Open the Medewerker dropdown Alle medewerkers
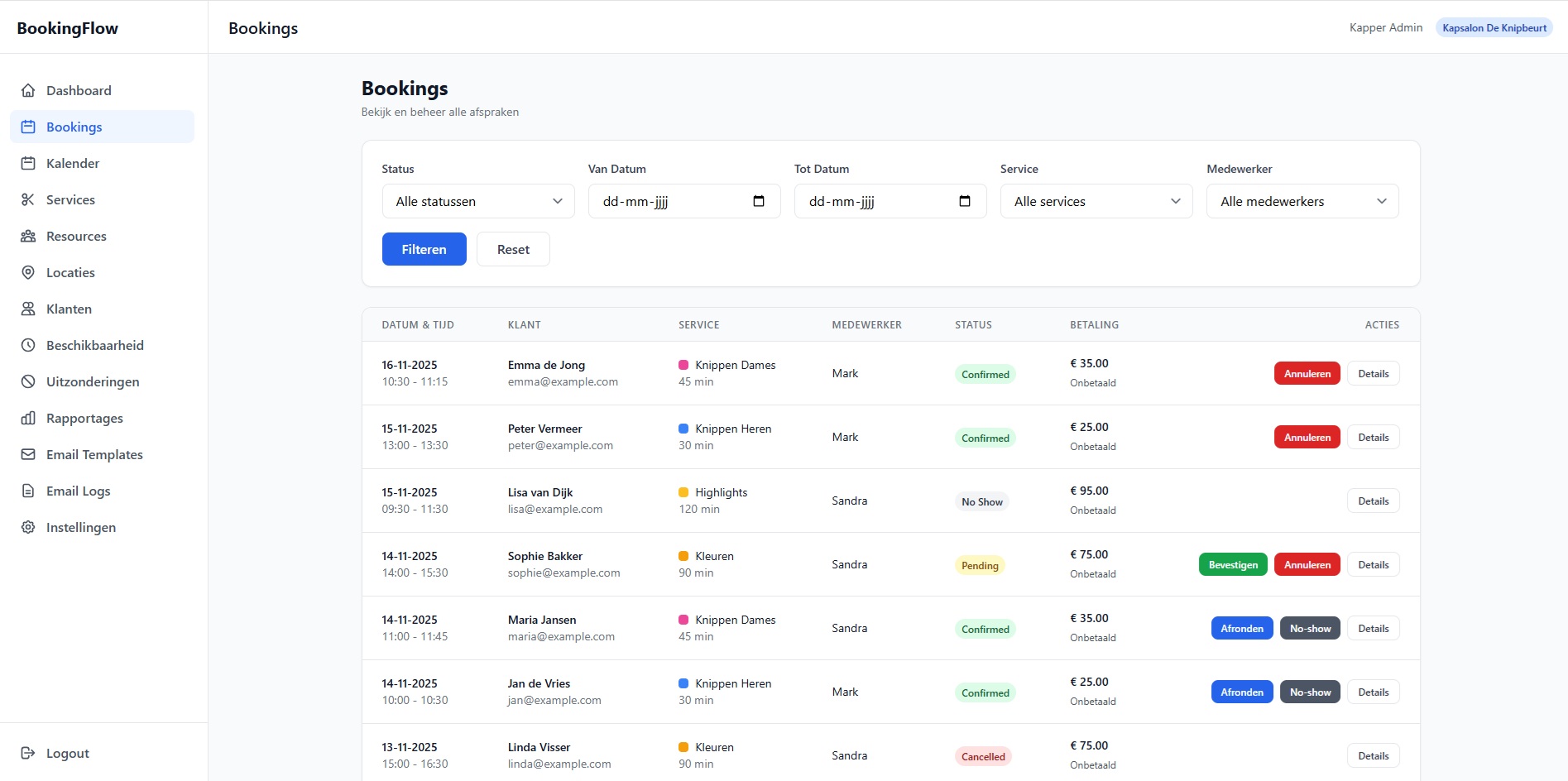The image size is (1568, 781). (1302, 201)
